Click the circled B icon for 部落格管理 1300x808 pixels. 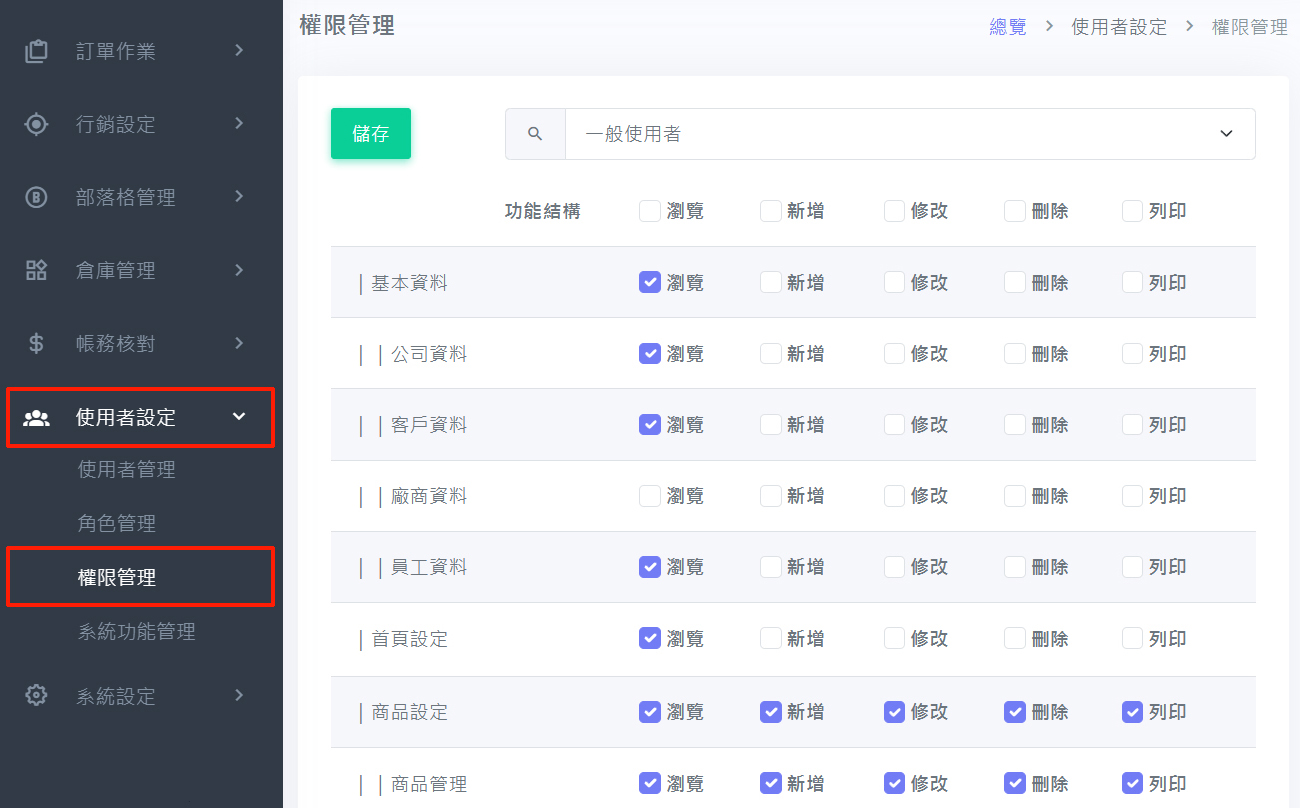click(36, 197)
